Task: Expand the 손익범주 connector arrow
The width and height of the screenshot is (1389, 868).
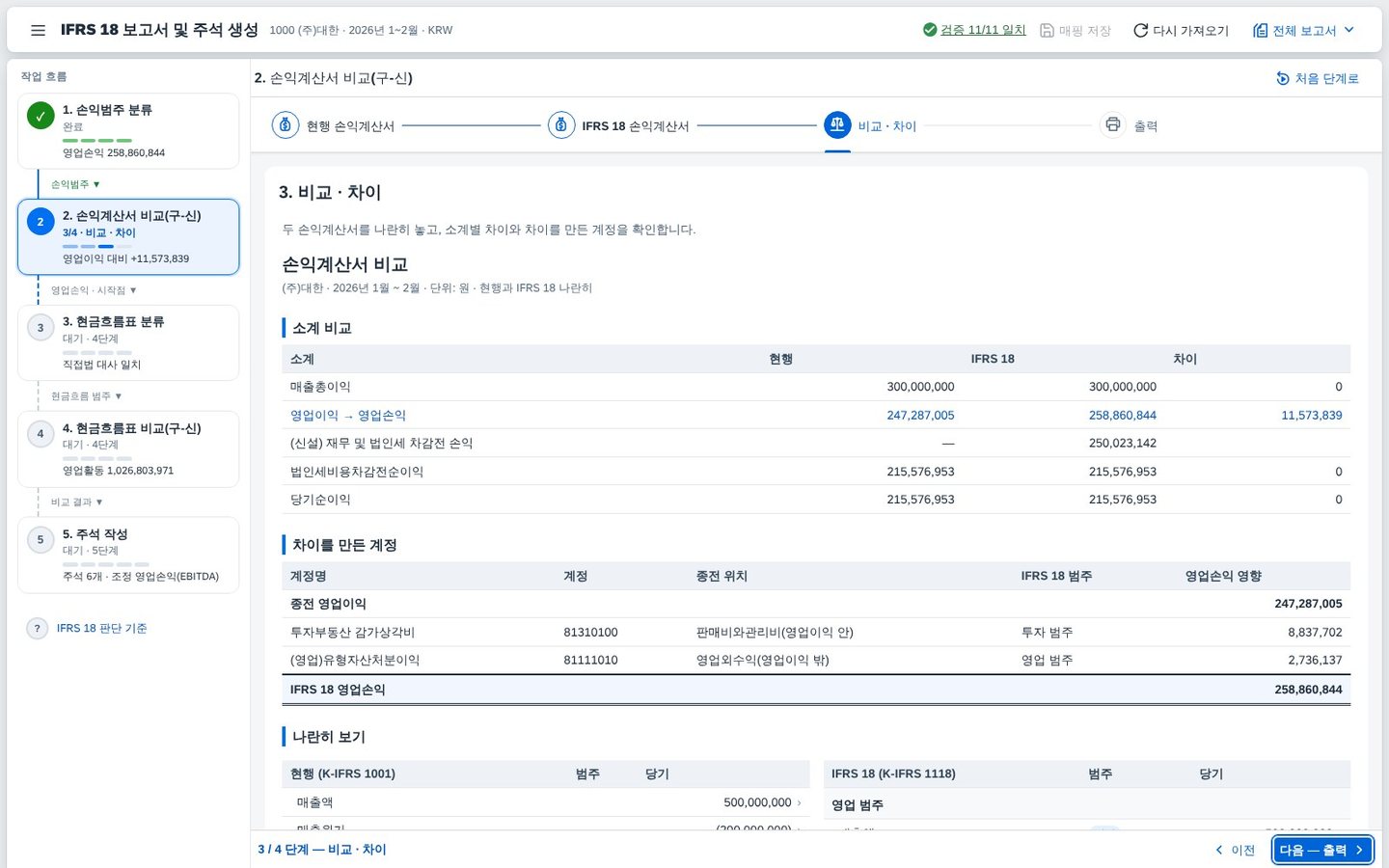Action: coord(75,184)
